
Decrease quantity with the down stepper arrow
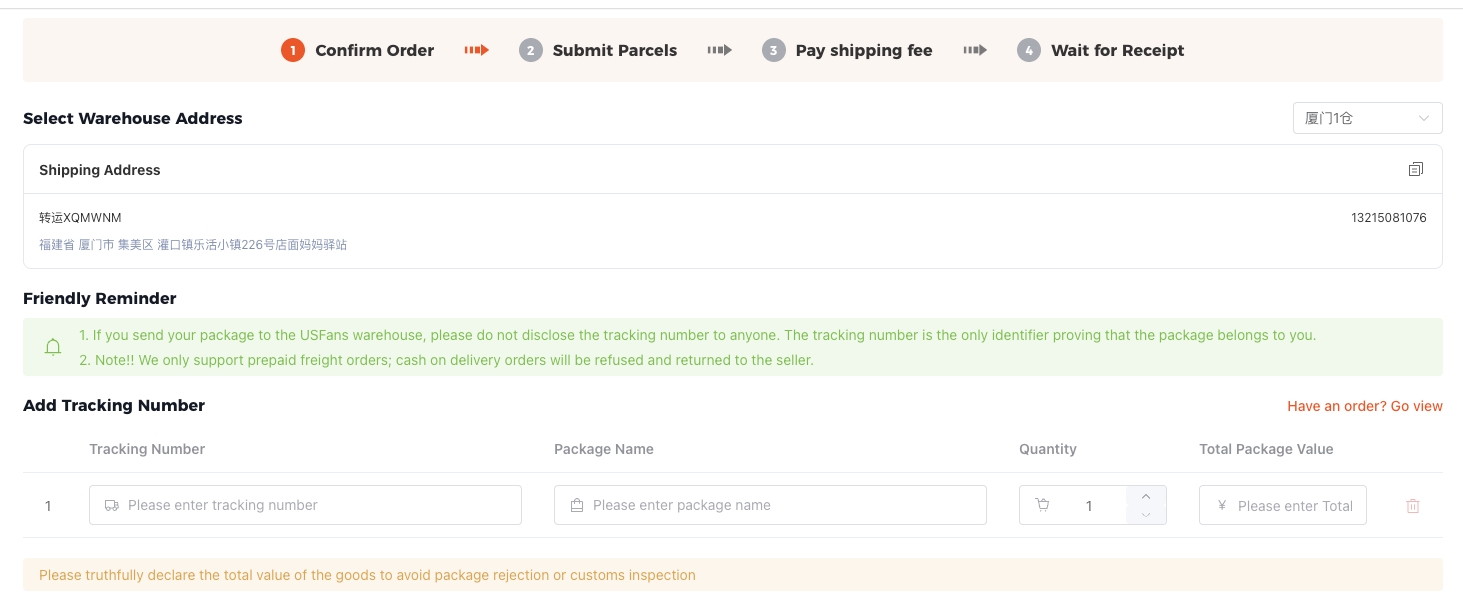1146,516
